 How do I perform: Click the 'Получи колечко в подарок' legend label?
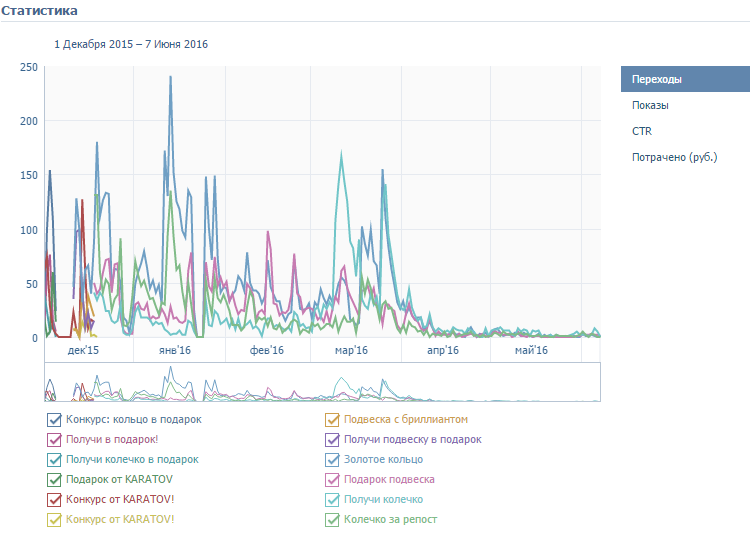(132, 460)
